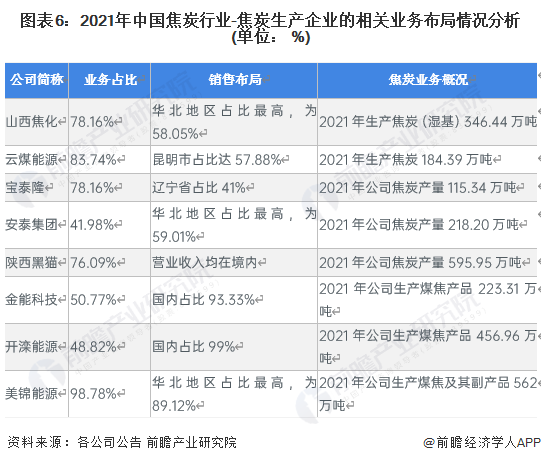Click the 国内占比 93.33% cell
The width and height of the screenshot is (541, 463).
tap(234, 300)
